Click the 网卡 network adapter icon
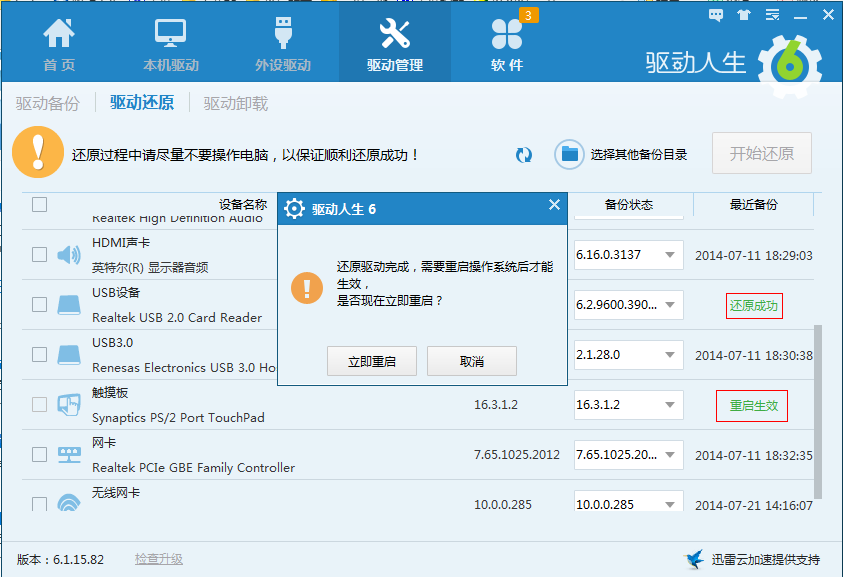843x577 pixels. pos(69,455)
